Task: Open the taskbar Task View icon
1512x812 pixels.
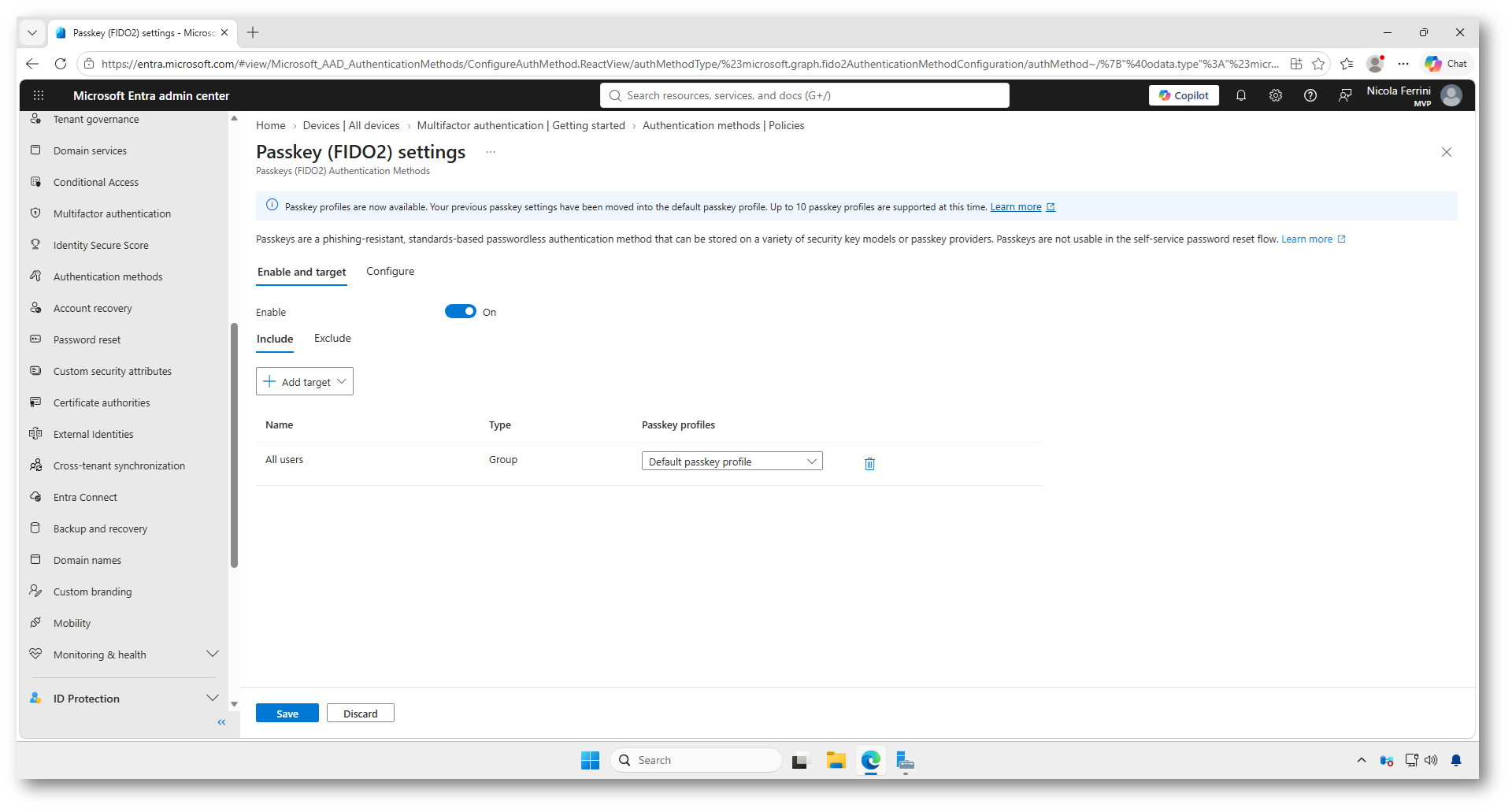Action: tap(800, 761)
